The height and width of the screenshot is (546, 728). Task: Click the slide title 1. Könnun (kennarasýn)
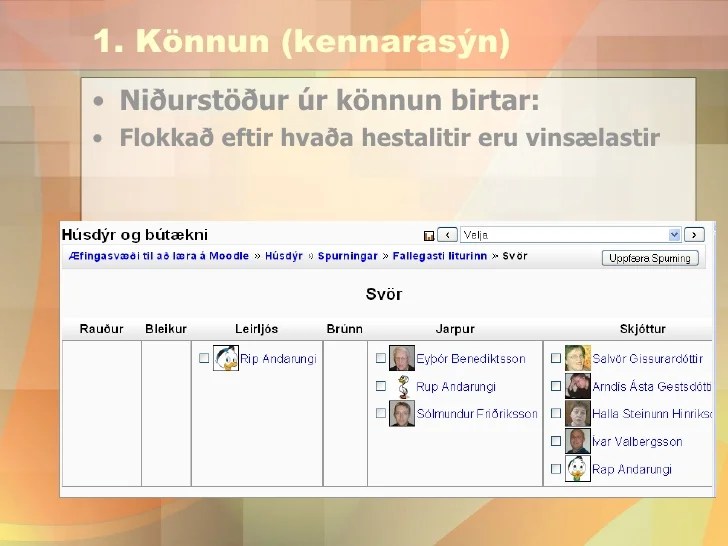[x=302, y=41]
